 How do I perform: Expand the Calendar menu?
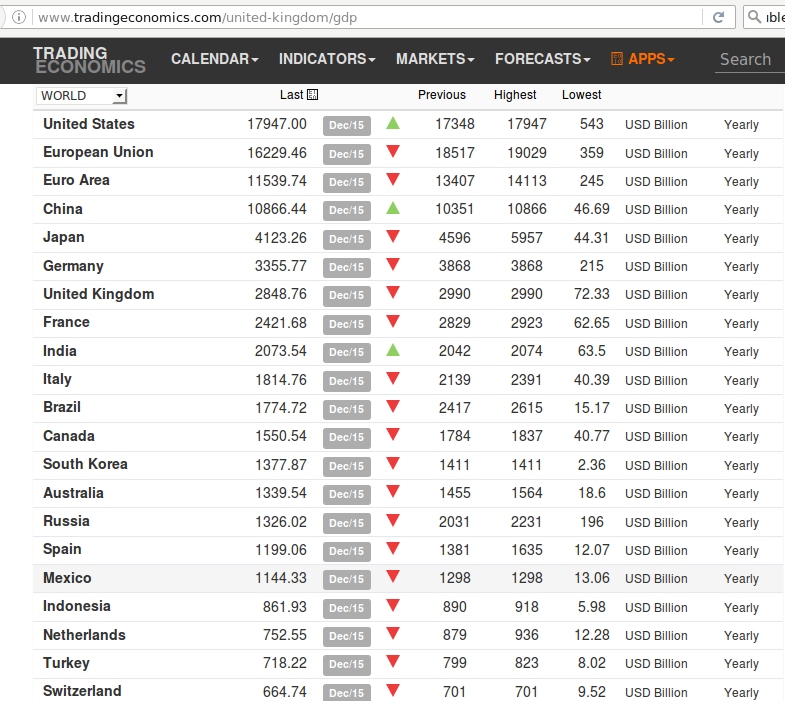[x=214, y=59]
